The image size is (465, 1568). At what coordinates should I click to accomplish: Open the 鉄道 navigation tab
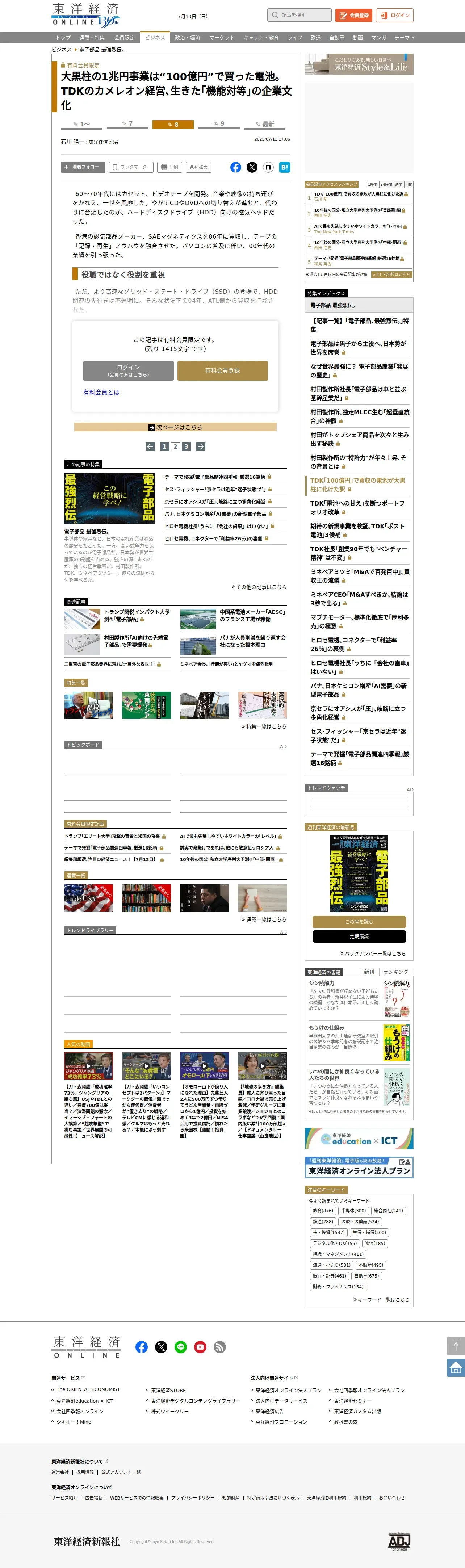tap(315, 38)
